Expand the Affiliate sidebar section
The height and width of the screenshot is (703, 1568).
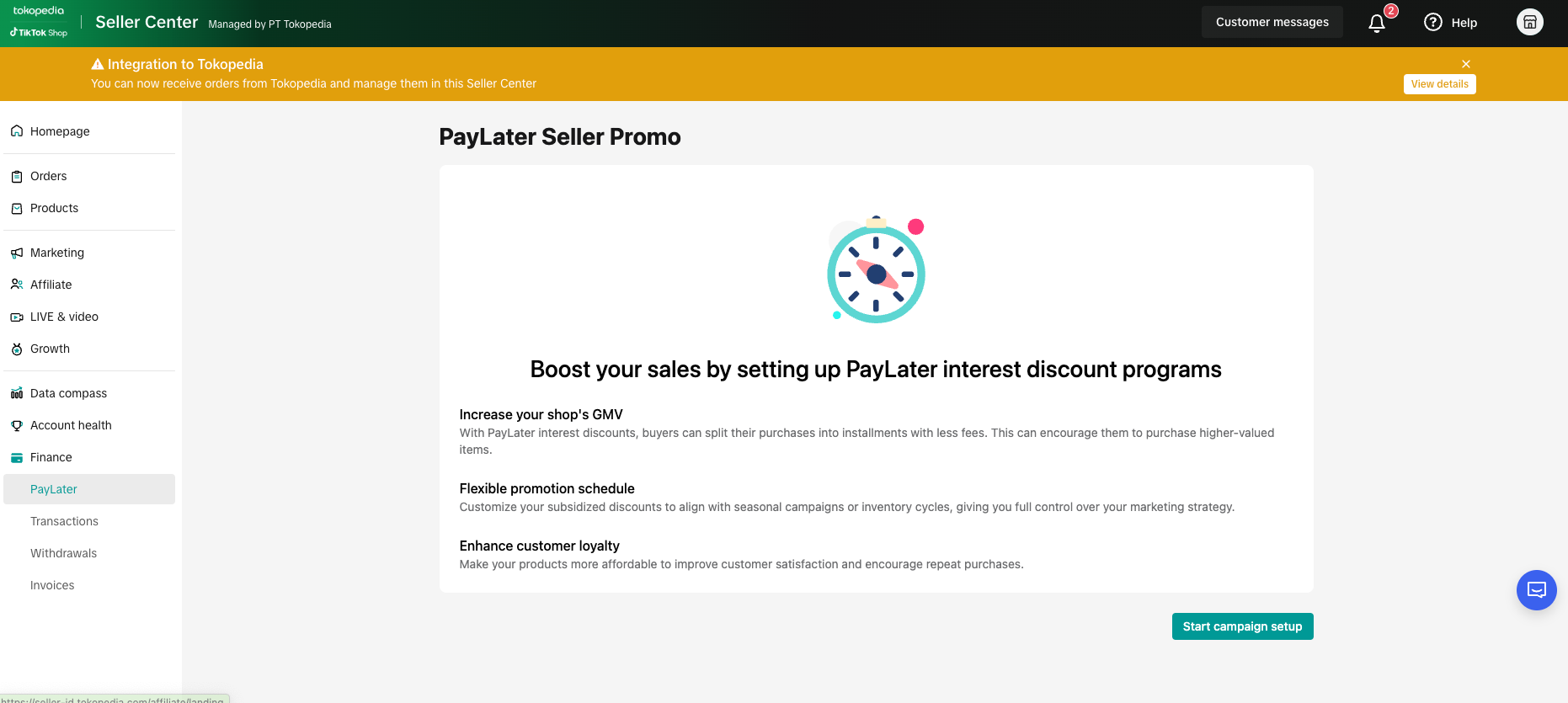51,285
